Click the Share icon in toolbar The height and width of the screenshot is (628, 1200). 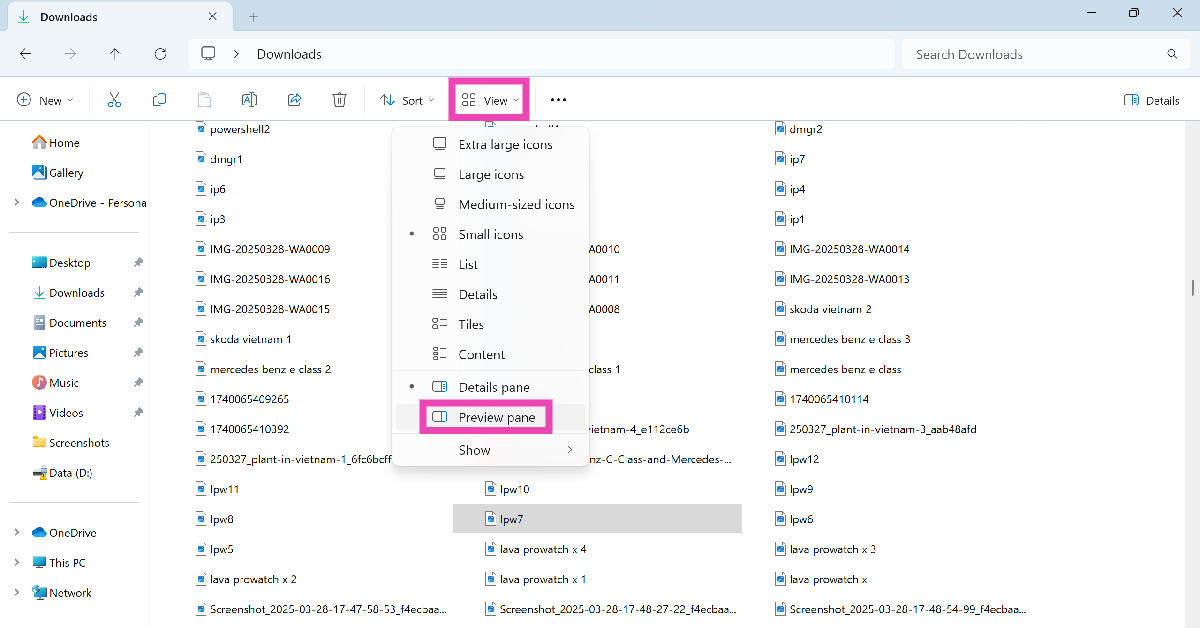click(294, 100)
